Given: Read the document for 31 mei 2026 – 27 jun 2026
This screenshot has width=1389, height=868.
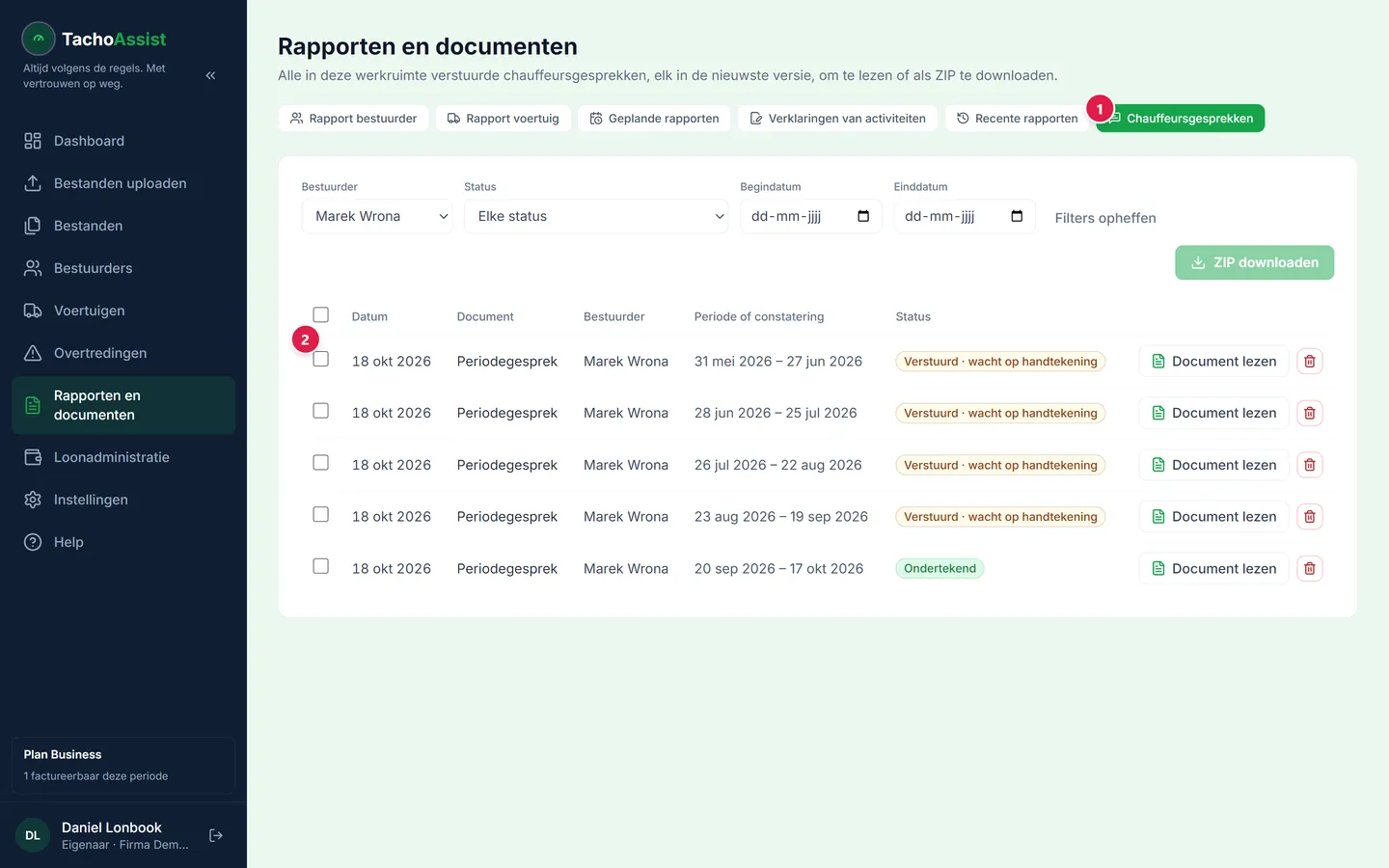Looking at the screenshot, I should coord(1213,362).
